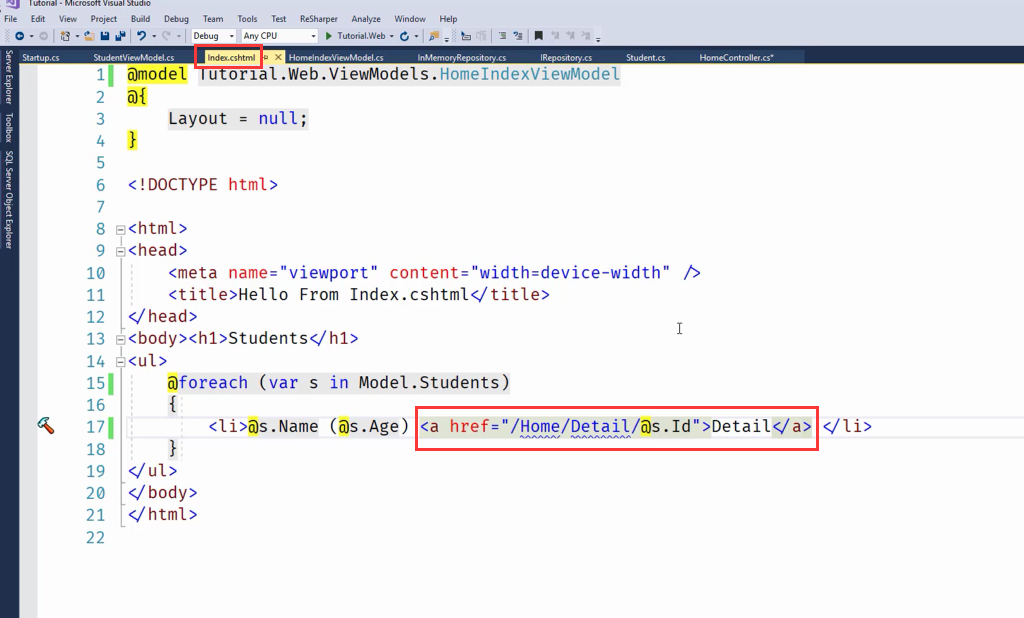Collapse the ul element on line 14

121,361
